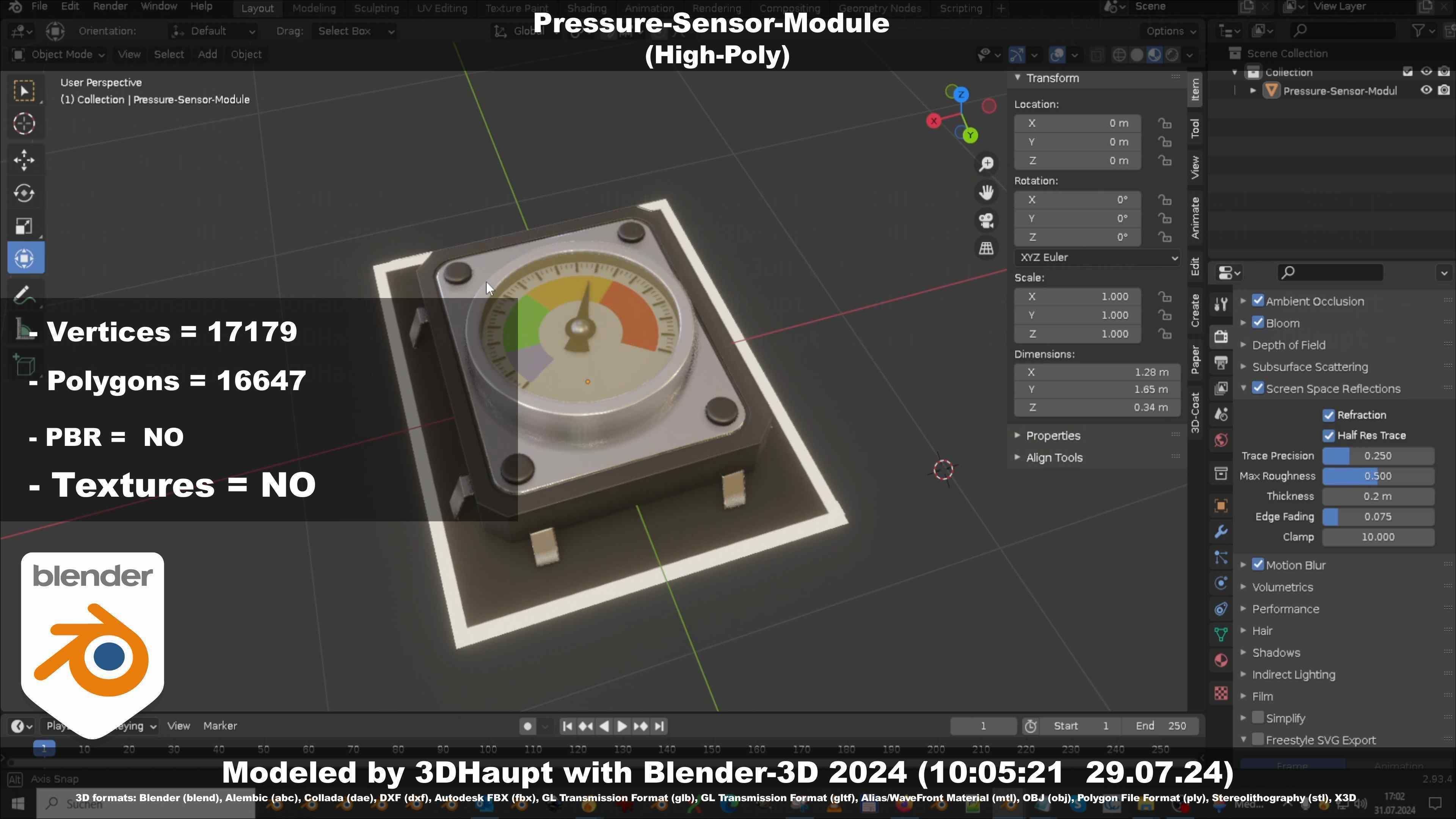Click the Z axis gizmo circle

(960, 94)
